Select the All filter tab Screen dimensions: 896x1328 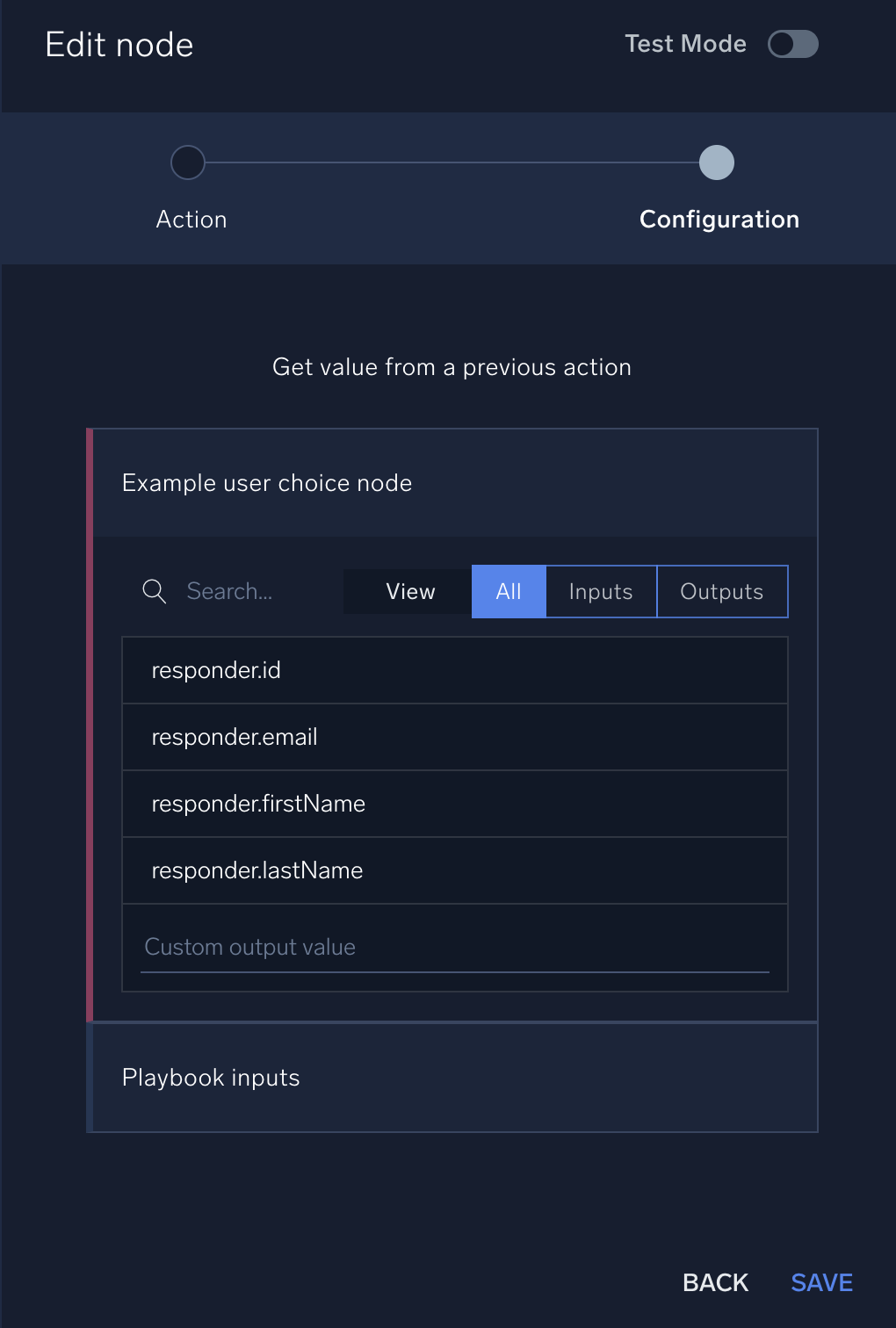coord(509,591)
